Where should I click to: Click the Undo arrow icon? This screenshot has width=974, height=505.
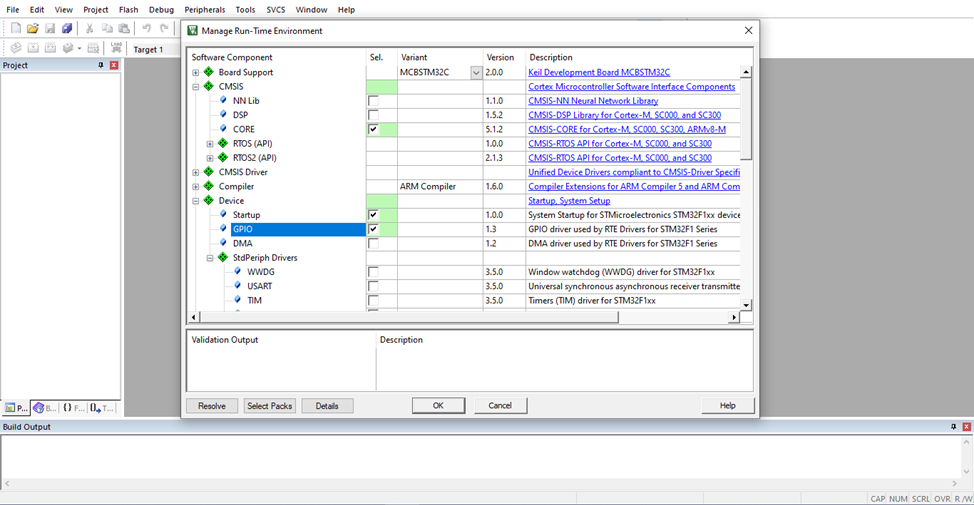point(147,28)
